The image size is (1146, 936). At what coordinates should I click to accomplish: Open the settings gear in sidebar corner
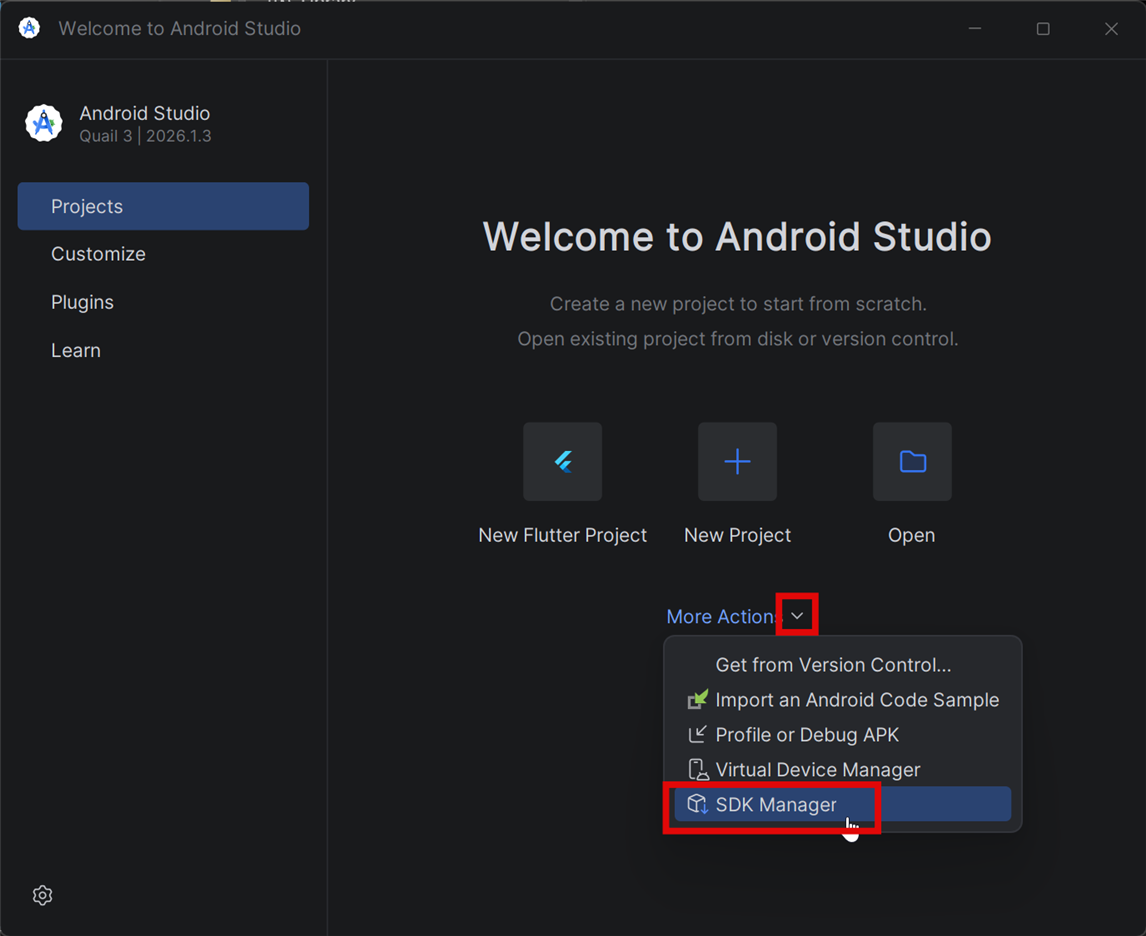pos(42,895)
